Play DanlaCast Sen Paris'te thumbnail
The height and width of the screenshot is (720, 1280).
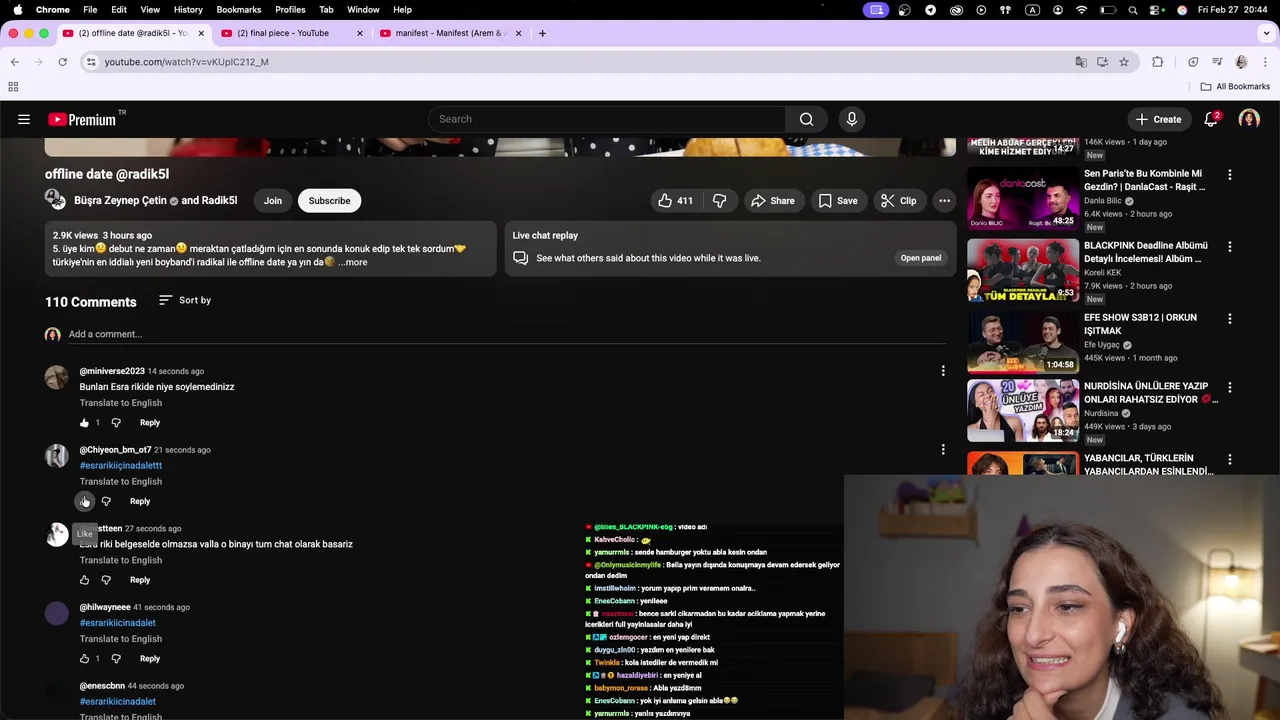pos(1022,198)
